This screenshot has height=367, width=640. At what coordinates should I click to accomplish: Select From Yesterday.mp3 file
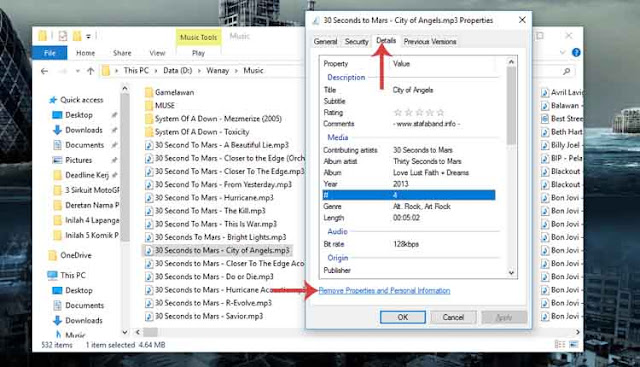(223, 185)
